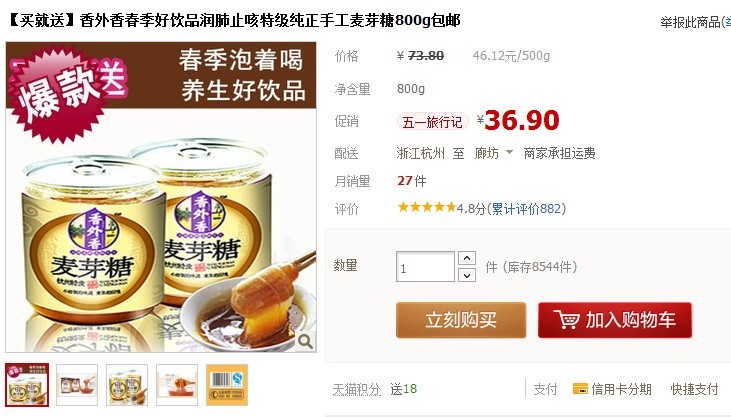The height and width of the screenshot is (417, 731).
Task: Click the 举报此商品 report link
Action: [x=690, y=22]
